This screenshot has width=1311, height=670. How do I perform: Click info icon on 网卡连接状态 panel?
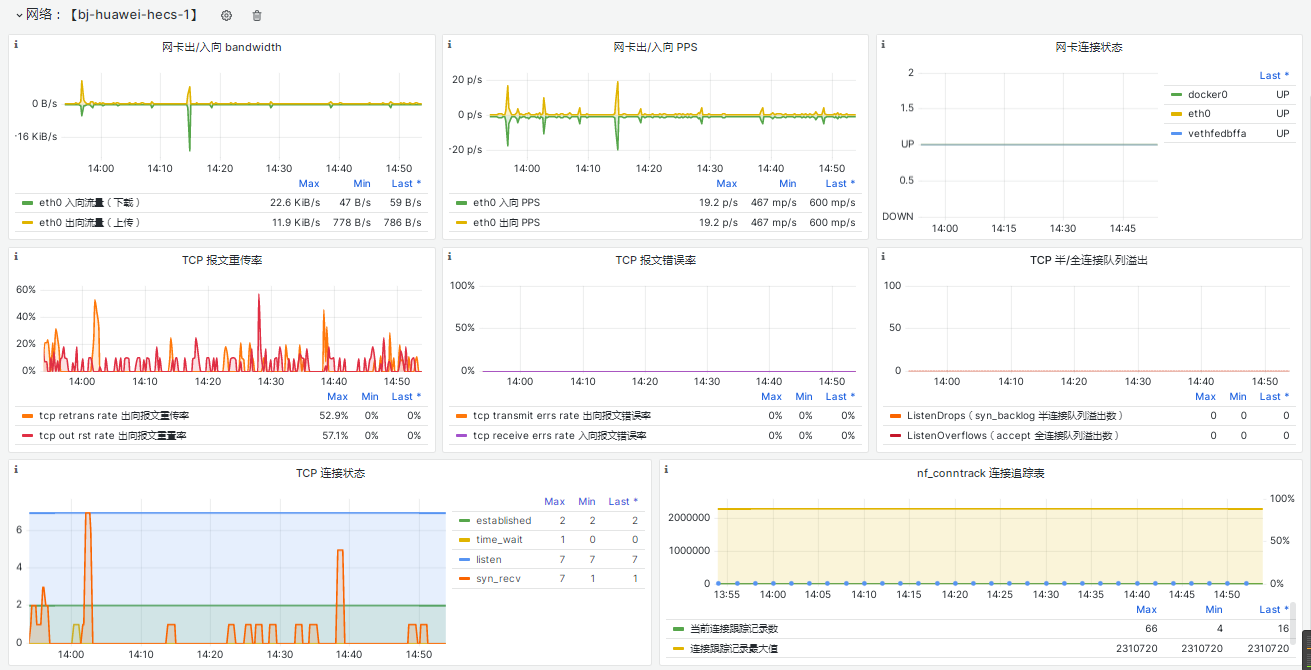(884, 44)
